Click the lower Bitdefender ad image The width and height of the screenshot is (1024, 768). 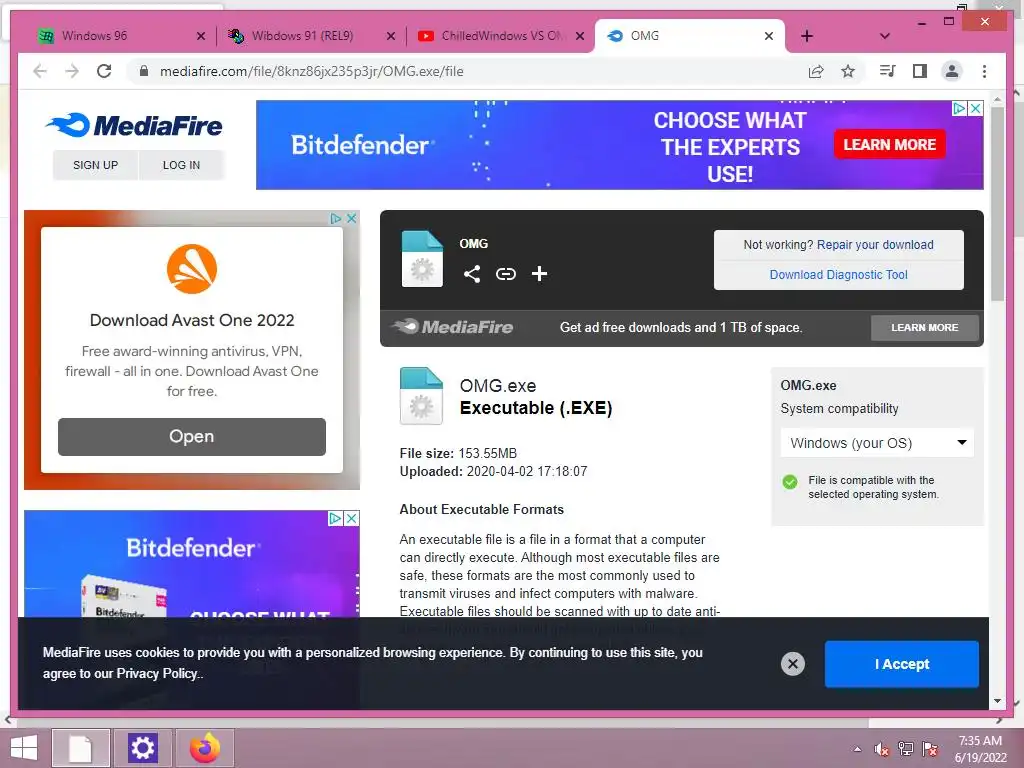pyautogui.click(x=192, y=564)
